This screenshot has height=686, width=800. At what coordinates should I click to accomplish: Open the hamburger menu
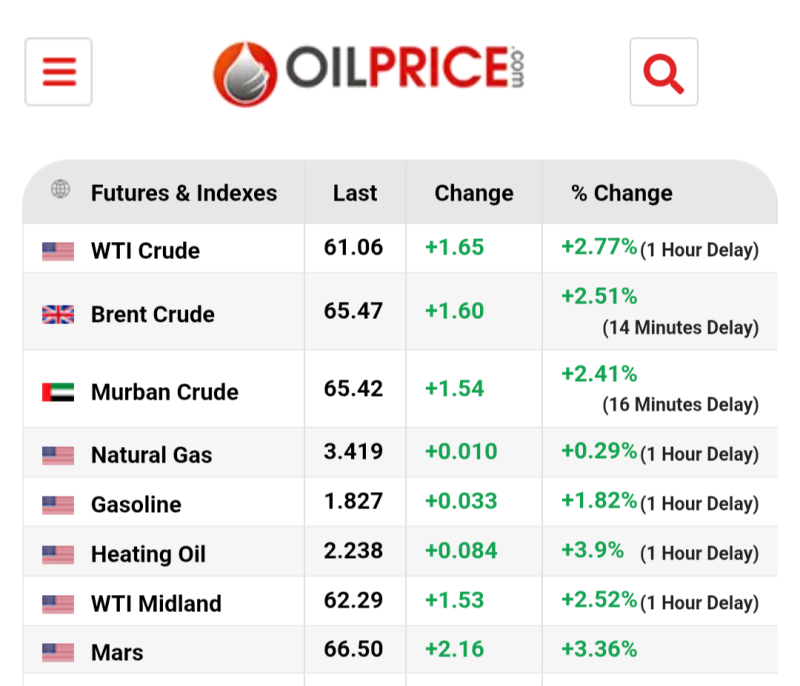(59, 72)
